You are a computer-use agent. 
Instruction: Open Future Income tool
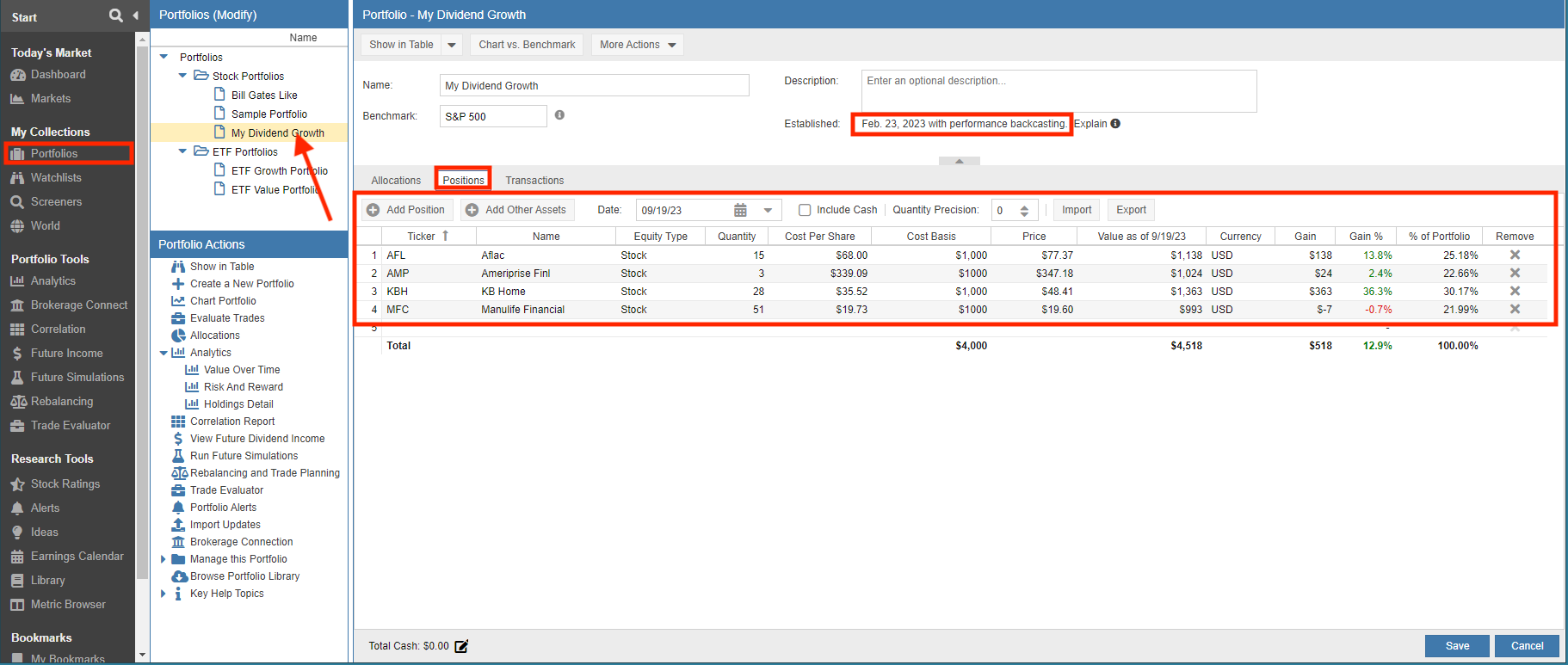pyautogui.click(x=66, y=354)
